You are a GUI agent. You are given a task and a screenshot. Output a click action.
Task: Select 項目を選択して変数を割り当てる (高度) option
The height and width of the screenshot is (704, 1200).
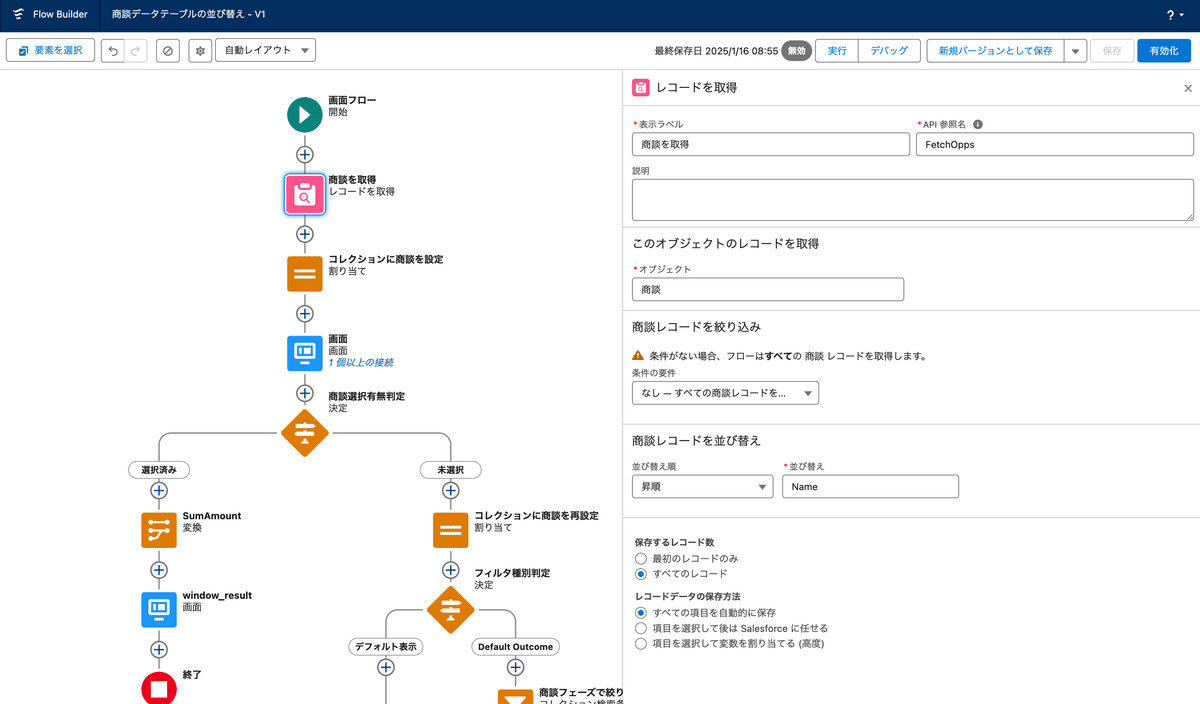pyautogui.click(x=641, y=644)
